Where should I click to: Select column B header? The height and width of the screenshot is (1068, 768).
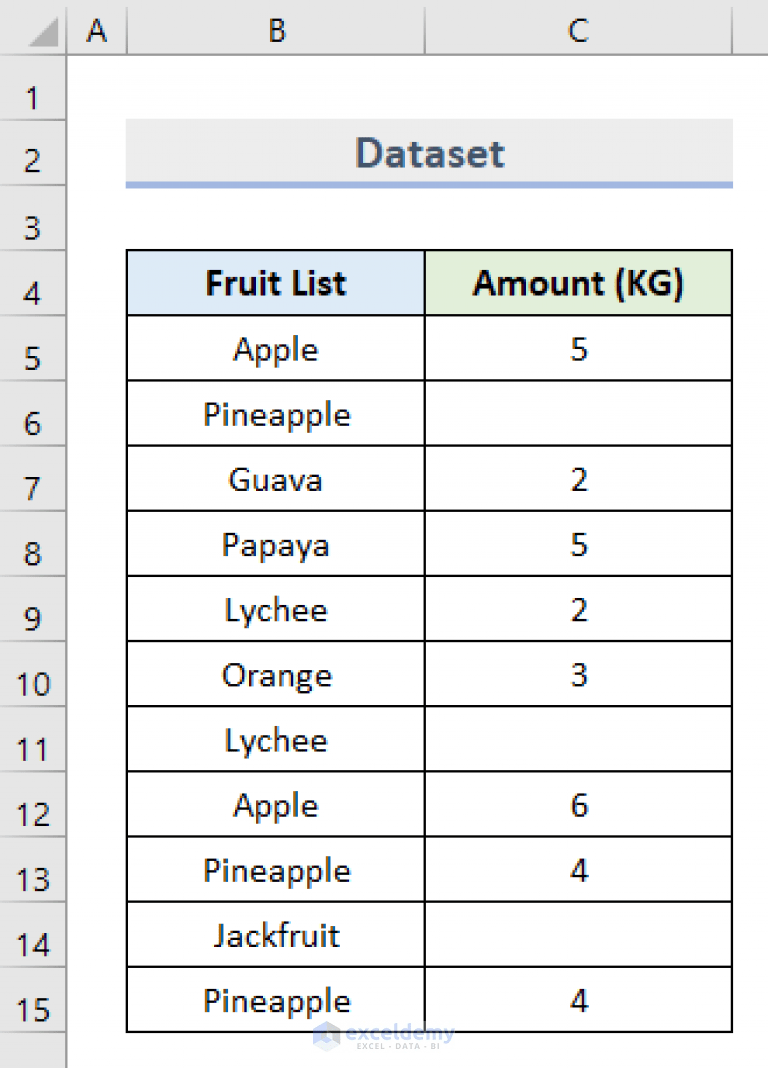(x=275, y=30)
